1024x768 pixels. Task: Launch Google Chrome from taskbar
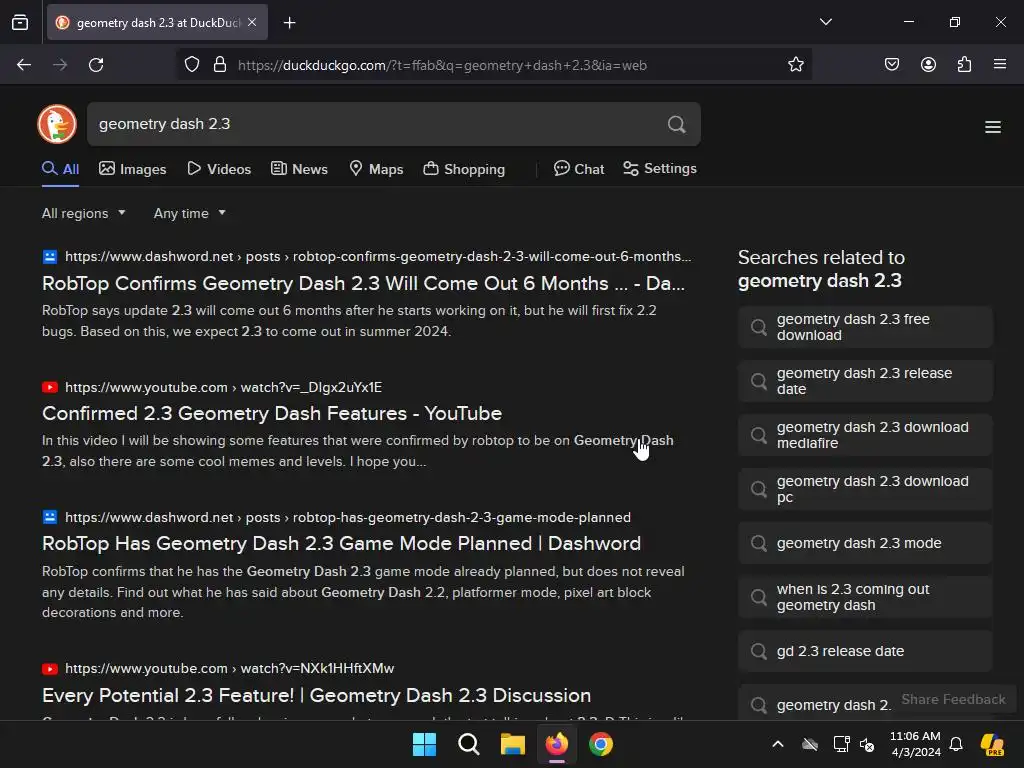click(600, 744)
